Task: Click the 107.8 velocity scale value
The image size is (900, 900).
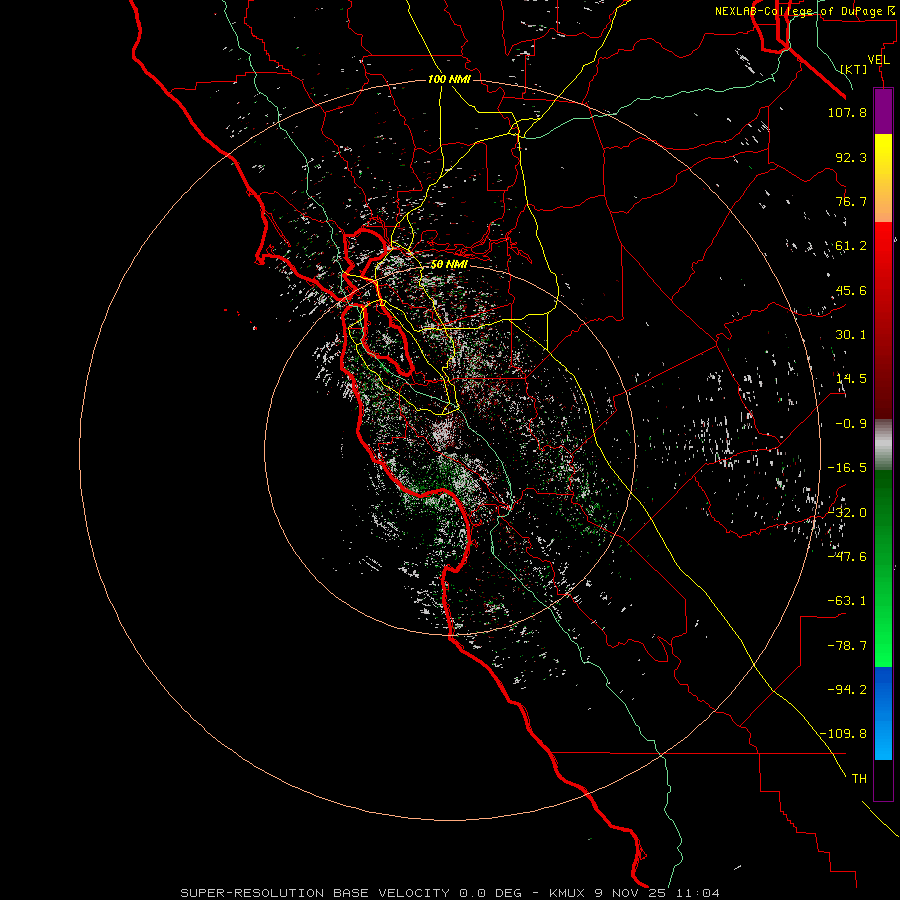Action: [847, 112]
